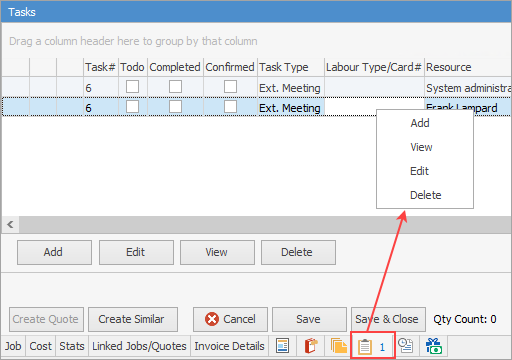
Task: Select Ext. Meeting cell in Frank Lampard row
Action: click(x=291, y=108)
